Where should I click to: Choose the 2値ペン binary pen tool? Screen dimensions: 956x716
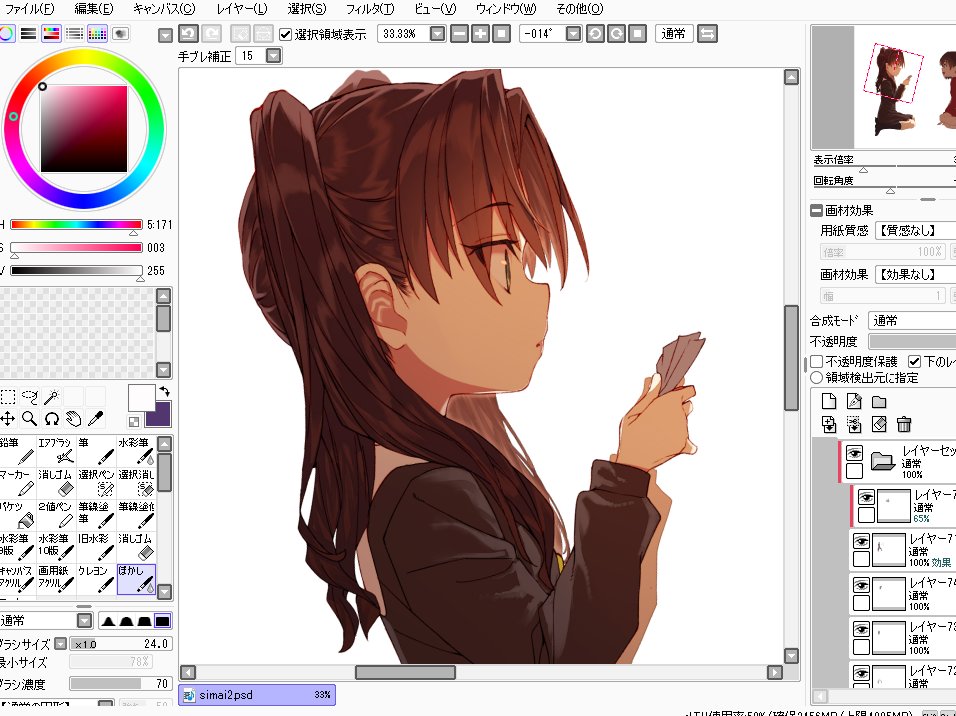[57, 514]
